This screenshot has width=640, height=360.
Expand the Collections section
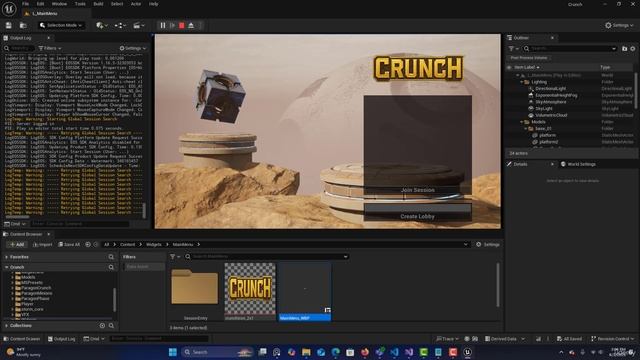tap(7, 326)
